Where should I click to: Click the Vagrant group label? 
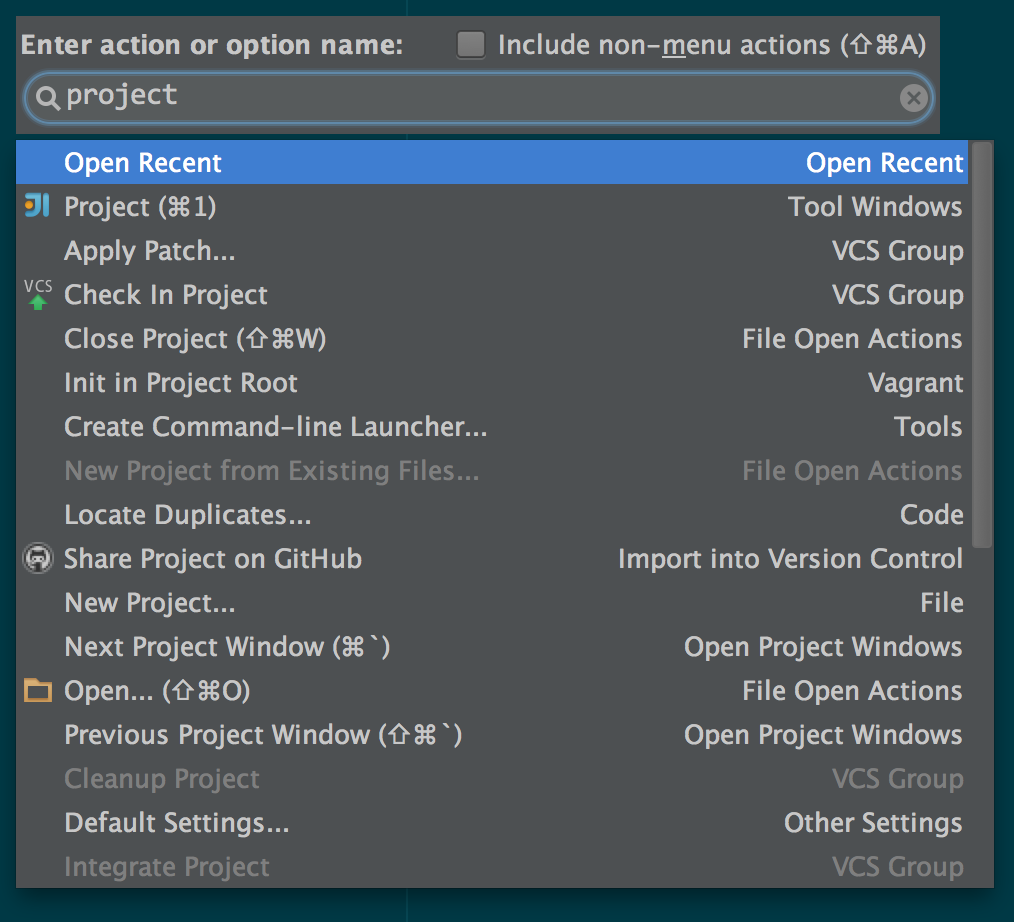[x=916, y=383]
